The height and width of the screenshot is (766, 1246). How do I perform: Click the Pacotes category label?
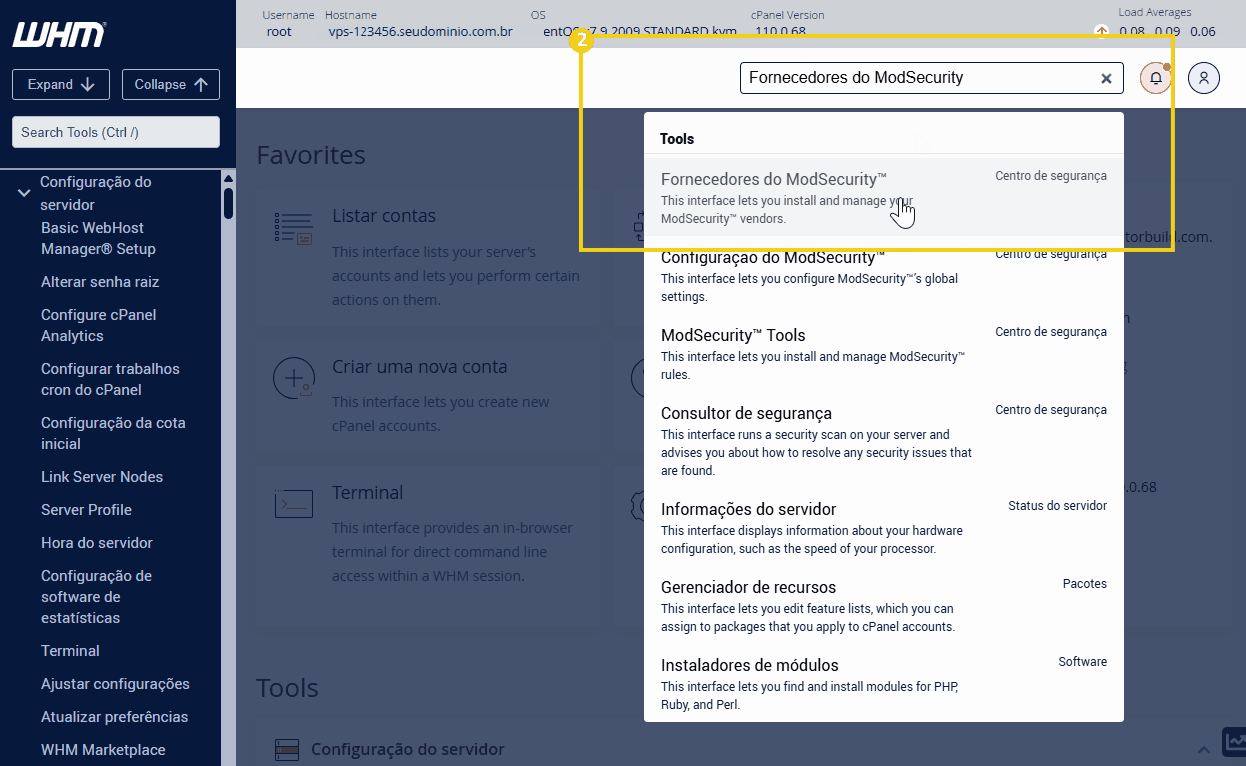click(x=1085, y=584)
